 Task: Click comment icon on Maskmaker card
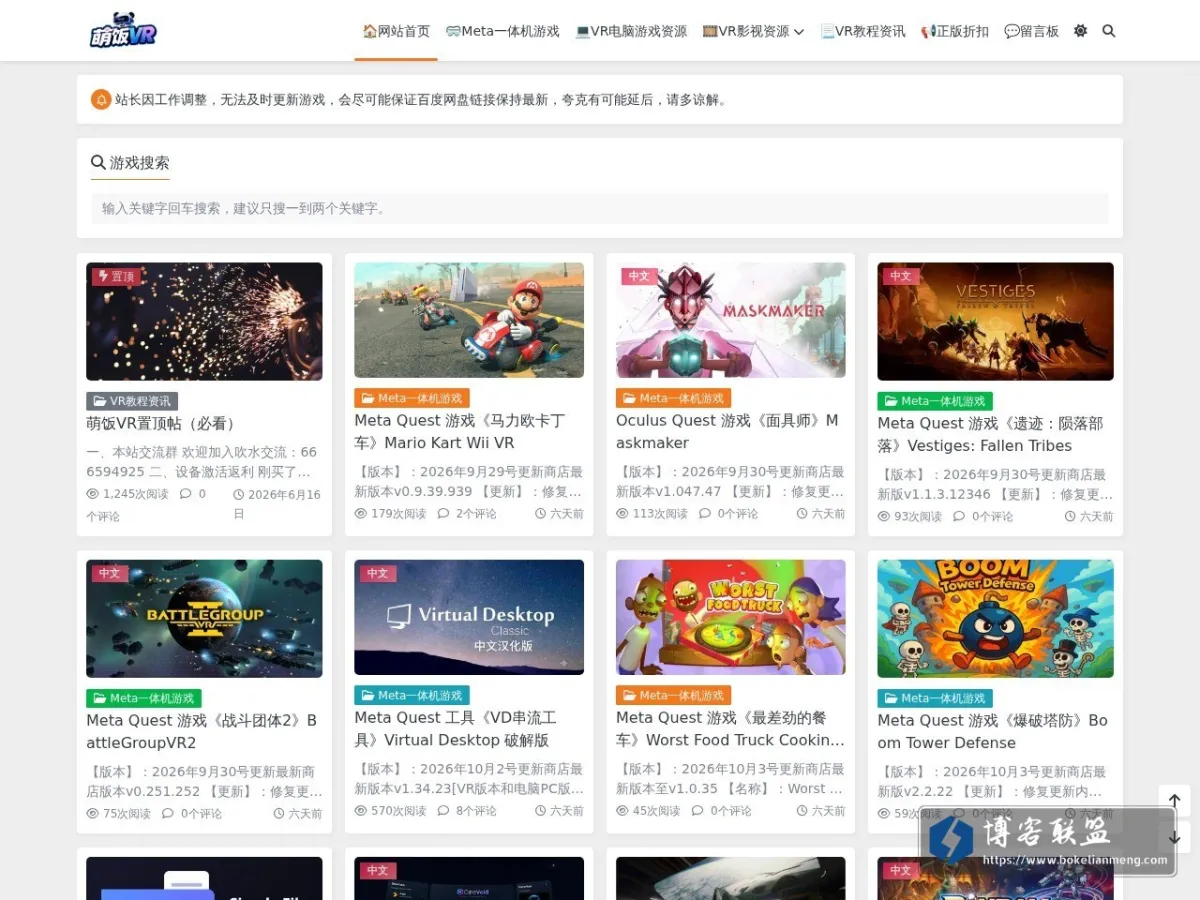coord(705,513)
